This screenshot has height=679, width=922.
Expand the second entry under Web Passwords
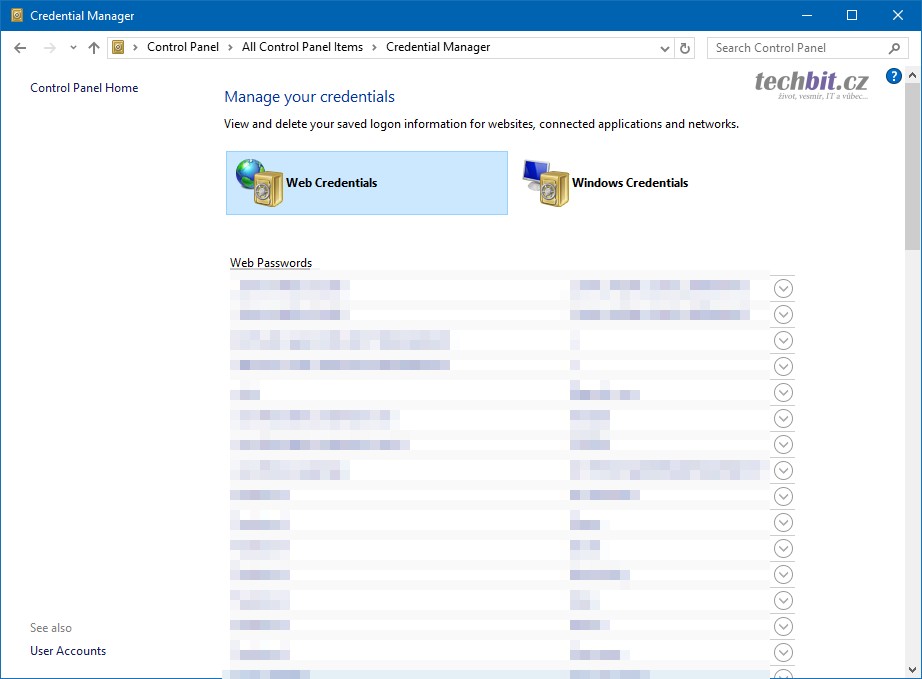[x=783, y=314]
